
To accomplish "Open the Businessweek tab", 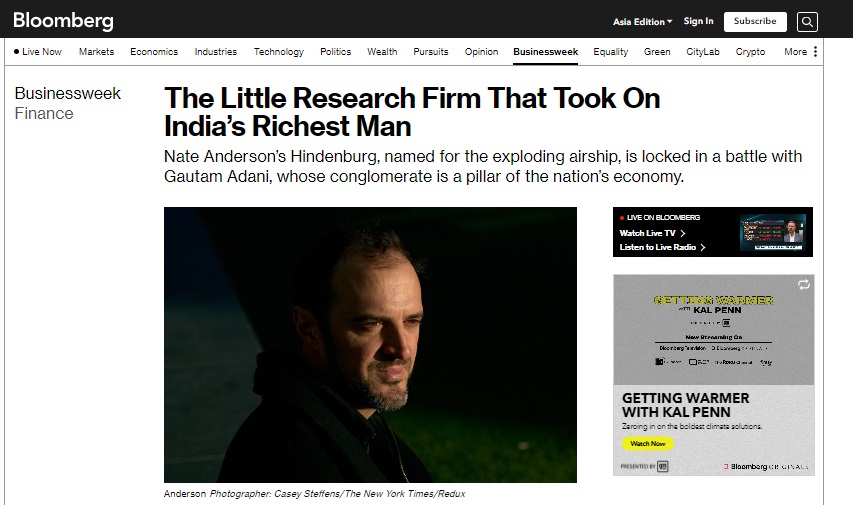I will [546, 52].
